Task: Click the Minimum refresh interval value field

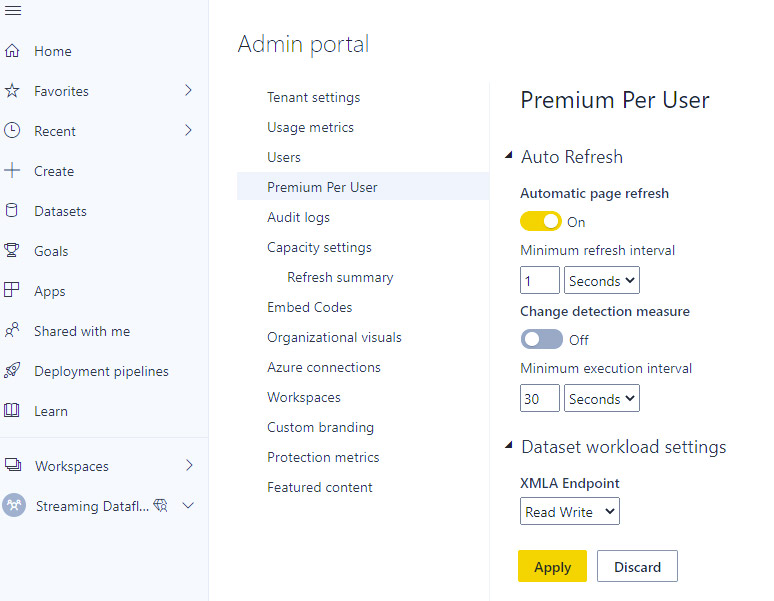Action: 540,280
